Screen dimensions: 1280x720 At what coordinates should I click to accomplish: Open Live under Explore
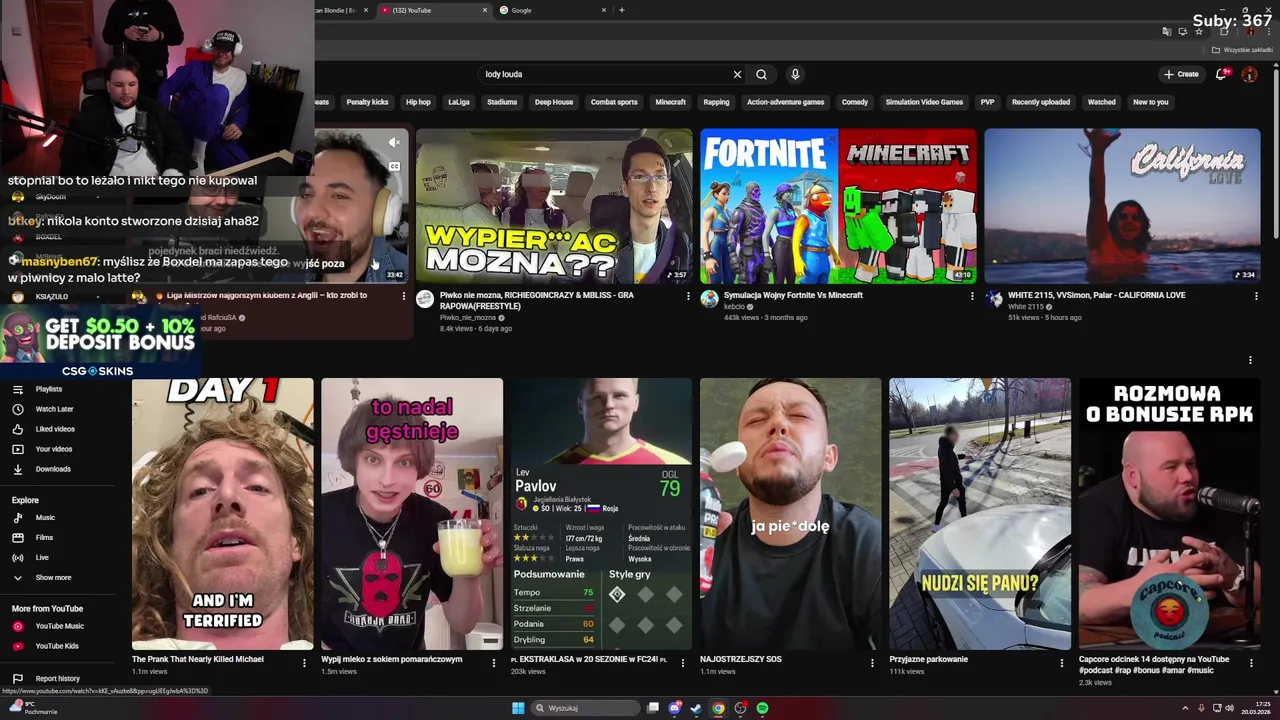(42, 558)
